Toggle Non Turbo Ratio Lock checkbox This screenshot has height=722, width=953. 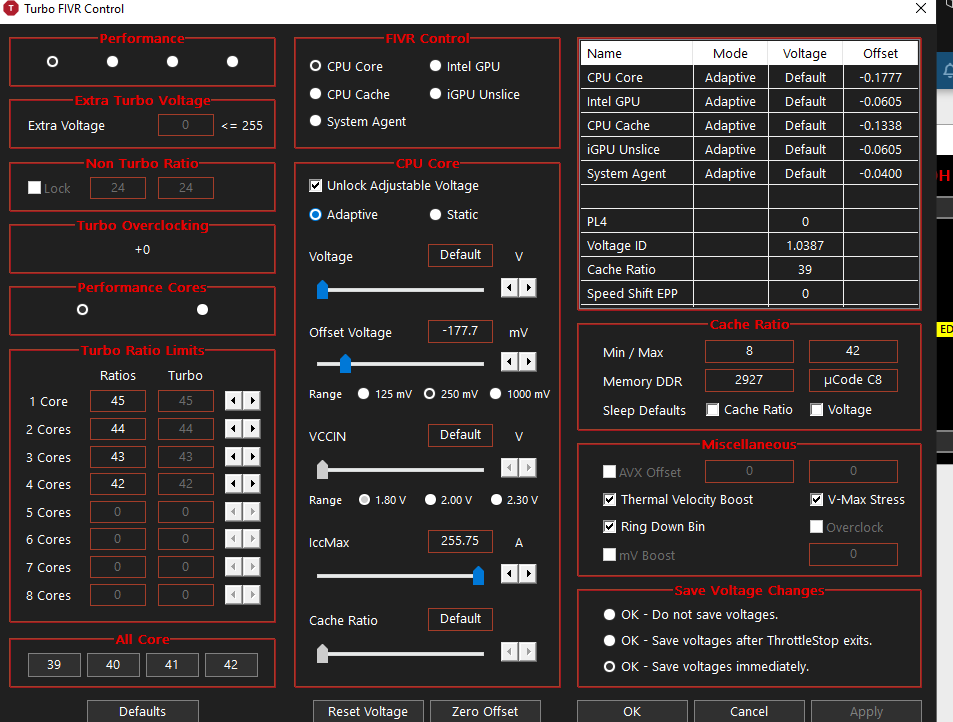click(35, 188)
